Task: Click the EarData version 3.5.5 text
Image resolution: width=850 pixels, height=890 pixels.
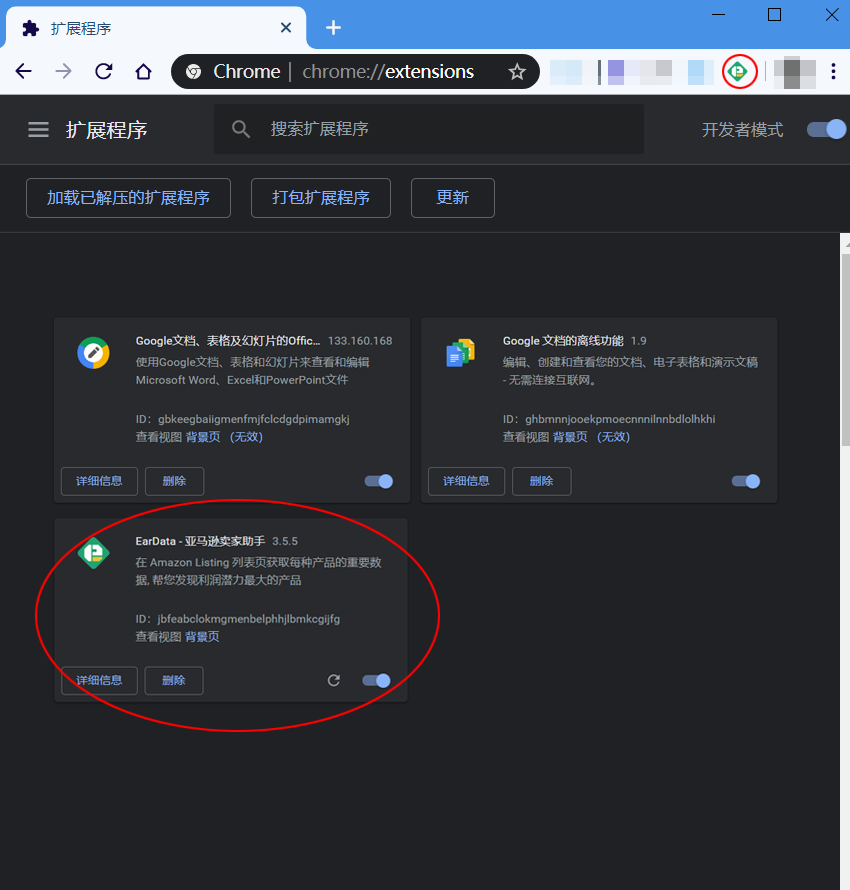Action: [x=285, y=541]
